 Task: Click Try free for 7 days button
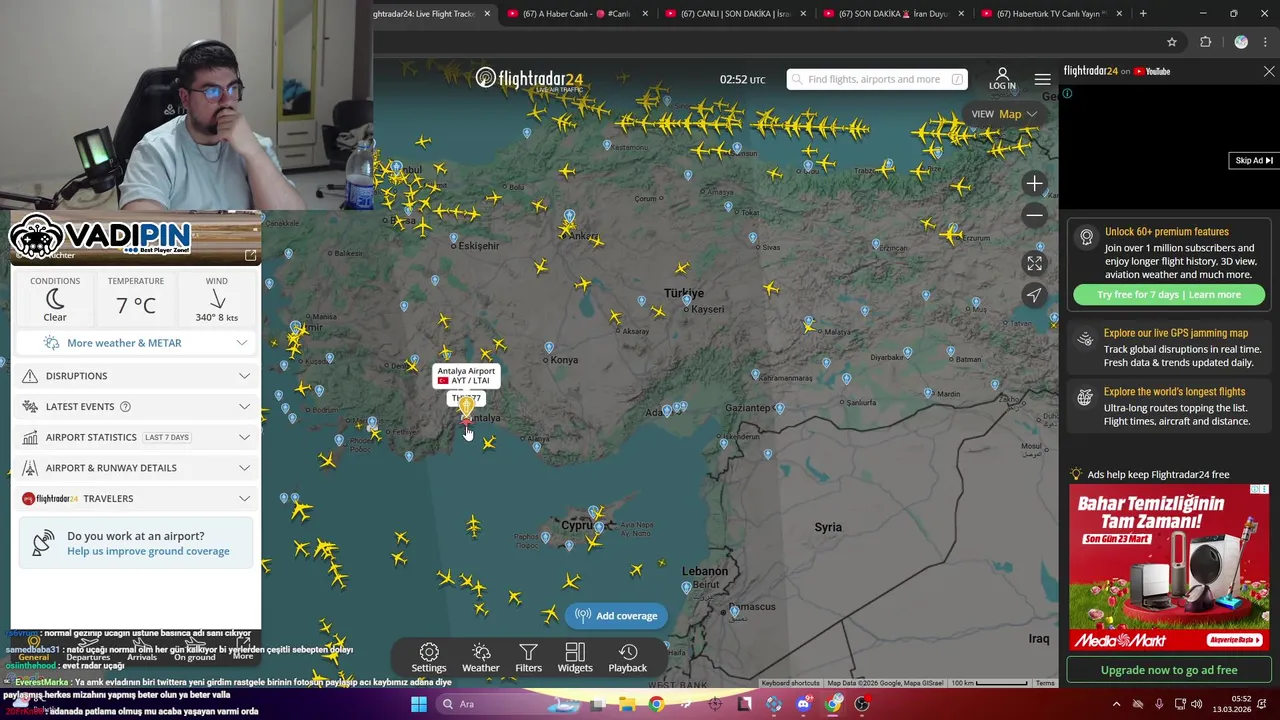tap(1169, 295)
